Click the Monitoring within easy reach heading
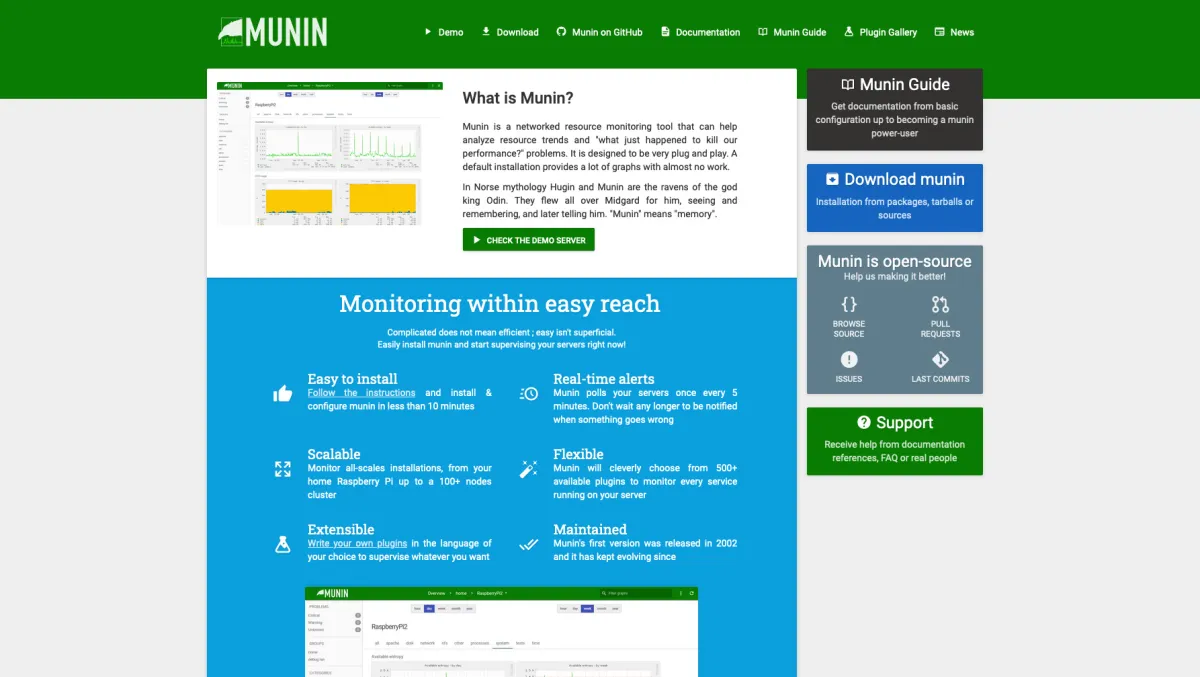Viewport: 1200px width, 677px height. click(500, 304)
